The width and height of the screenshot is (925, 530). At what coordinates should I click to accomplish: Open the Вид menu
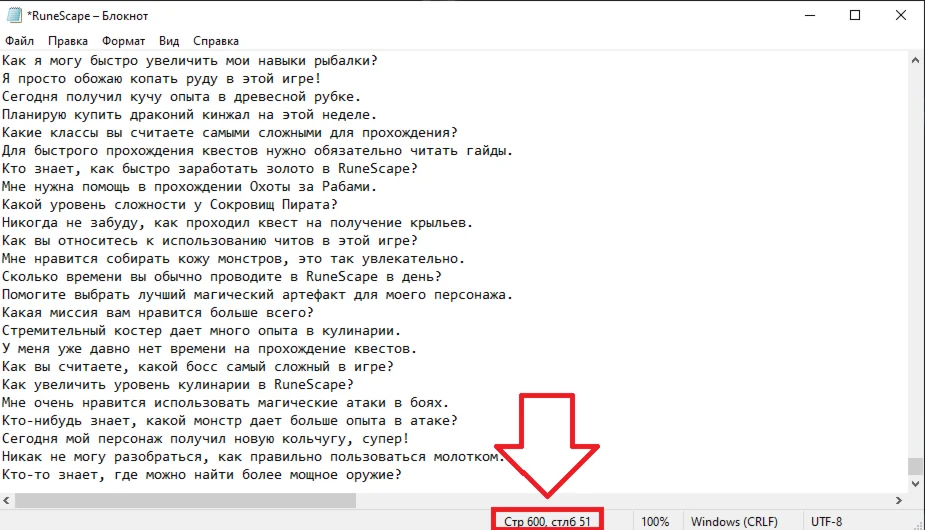coord(169,41)
